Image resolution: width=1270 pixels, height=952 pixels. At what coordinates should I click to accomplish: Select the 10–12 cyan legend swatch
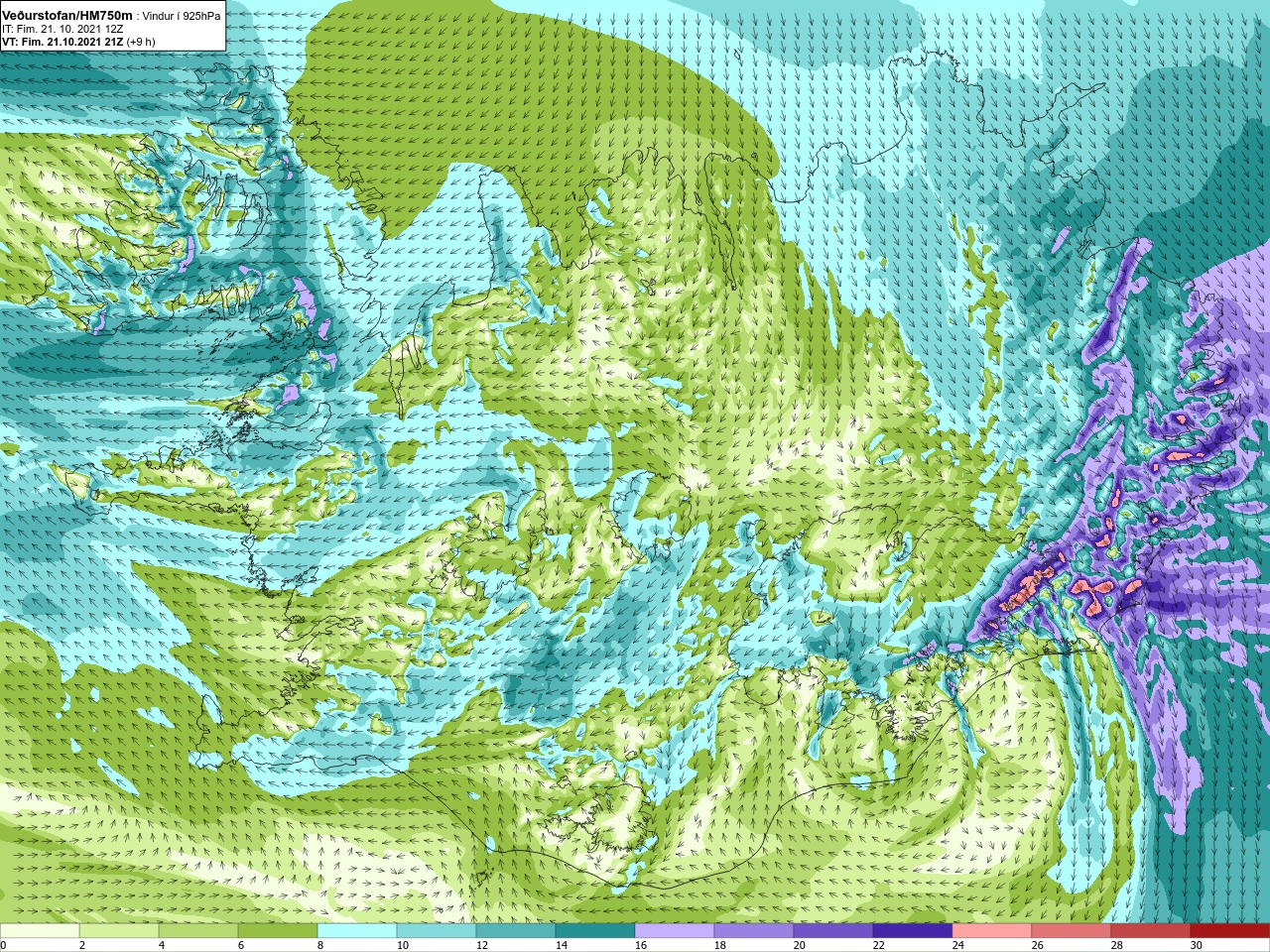(x=437, y=931)
